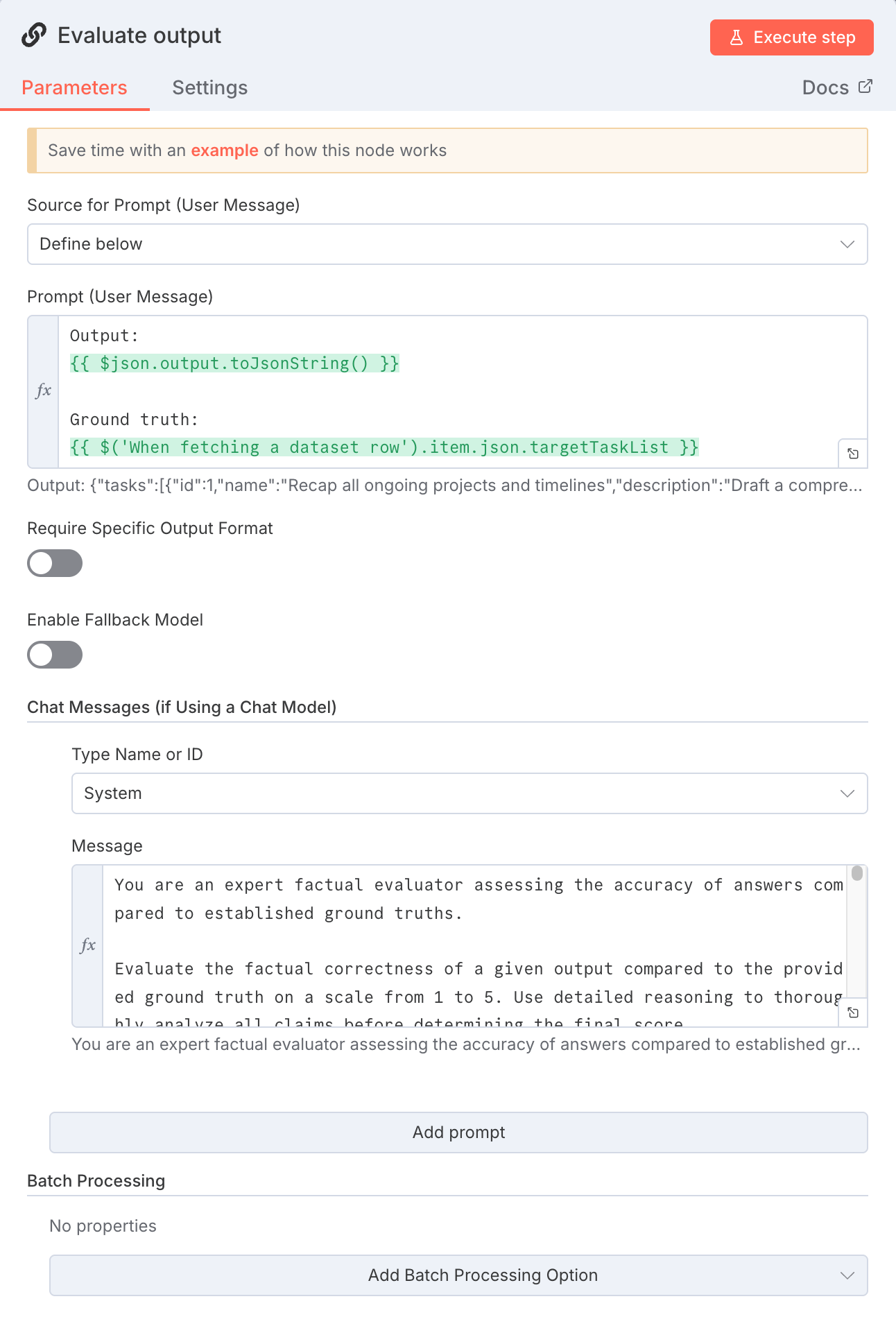This screenshot has height=1326, width=896.
Task: Click inside the Prompt expression editor
Action: click(458, 391)
